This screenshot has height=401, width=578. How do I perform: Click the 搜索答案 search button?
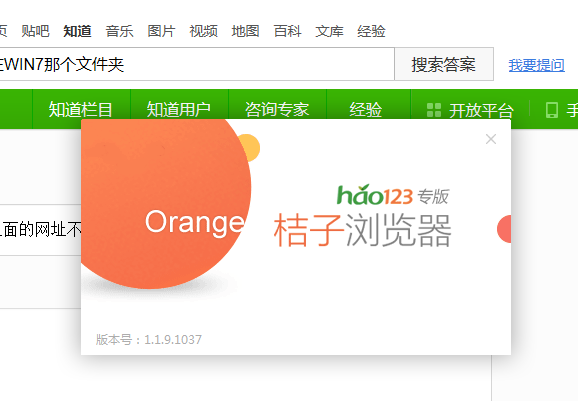click(444, 64)
